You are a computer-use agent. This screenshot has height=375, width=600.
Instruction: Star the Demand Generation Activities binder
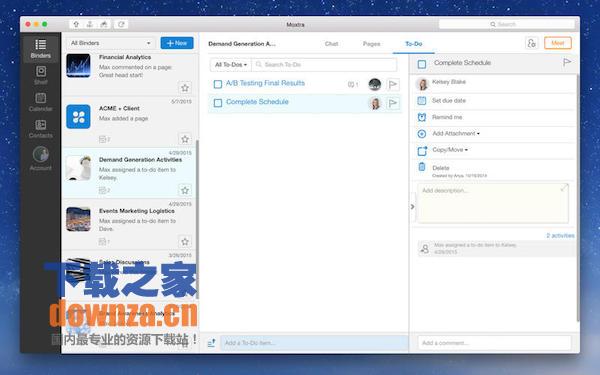click(x=185, y=190)
